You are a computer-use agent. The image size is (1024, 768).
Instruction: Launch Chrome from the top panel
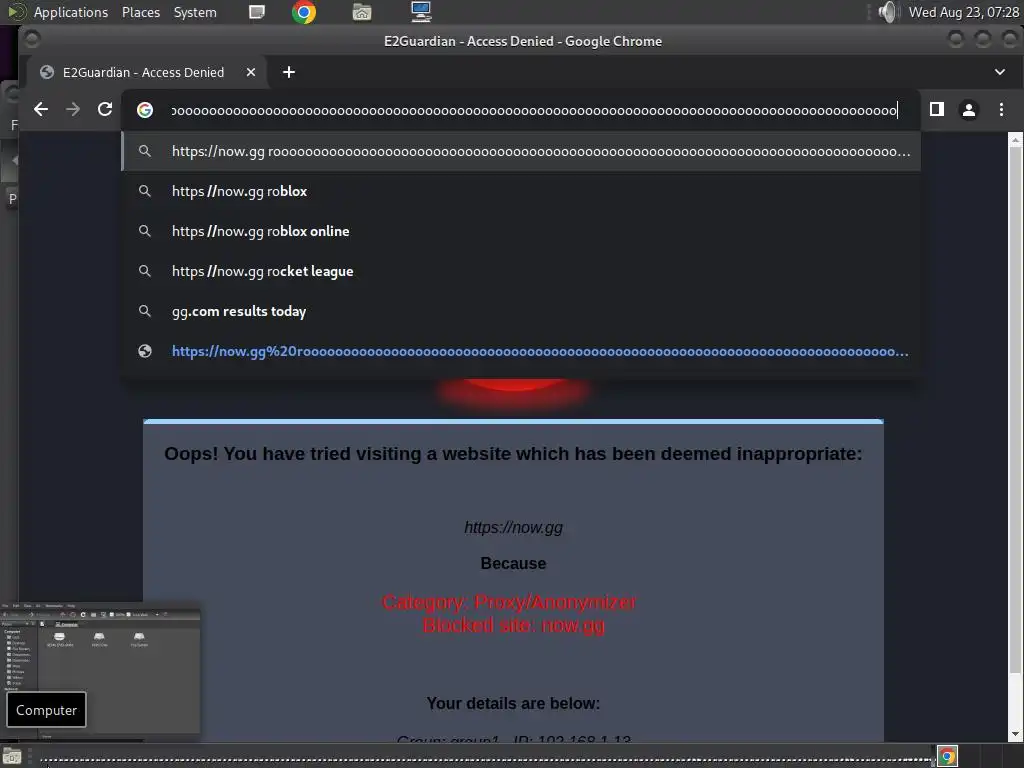(x=304, y=12)
